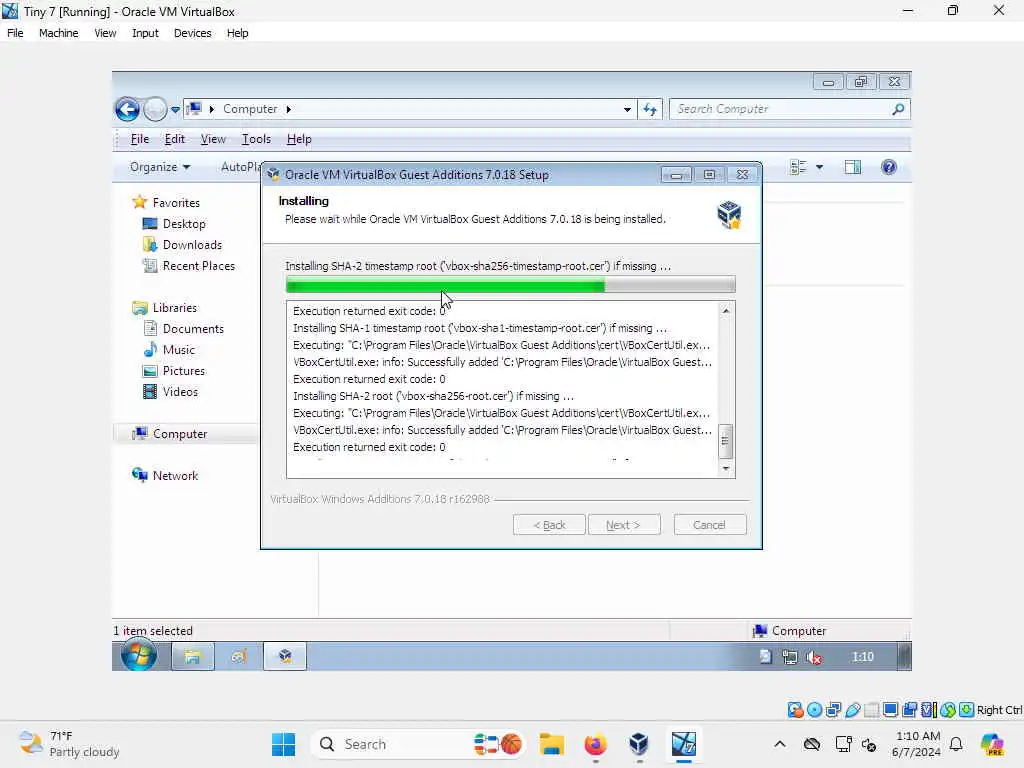Image resolution: width=1024 pixels, height=768 pixels.
Task: Click the refresh button beside the address bar
Action: click(650, 109)
